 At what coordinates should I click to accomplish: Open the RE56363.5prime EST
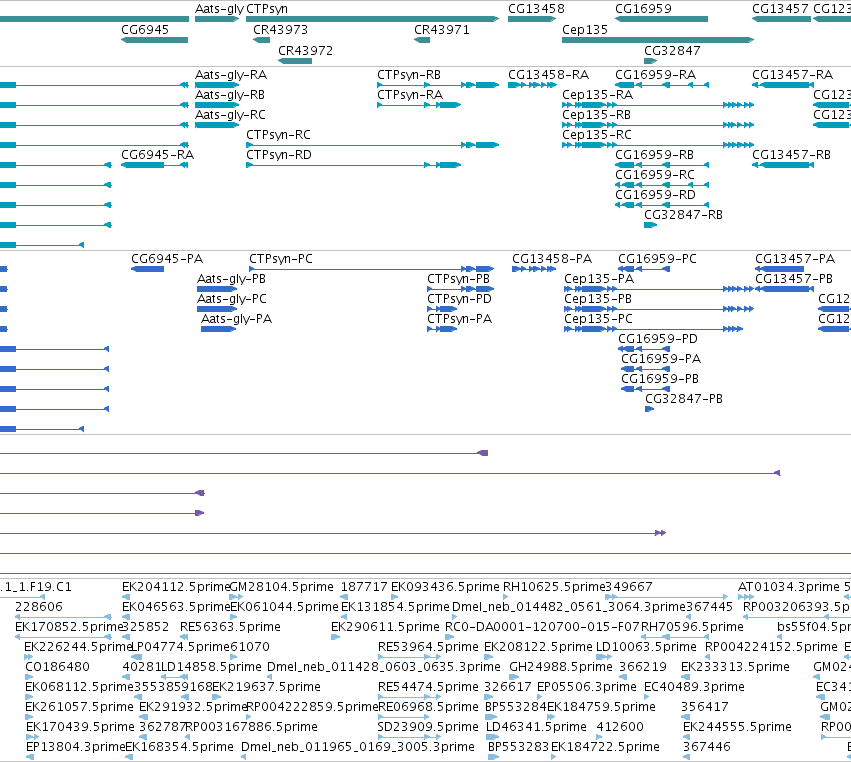click(185, 637)
